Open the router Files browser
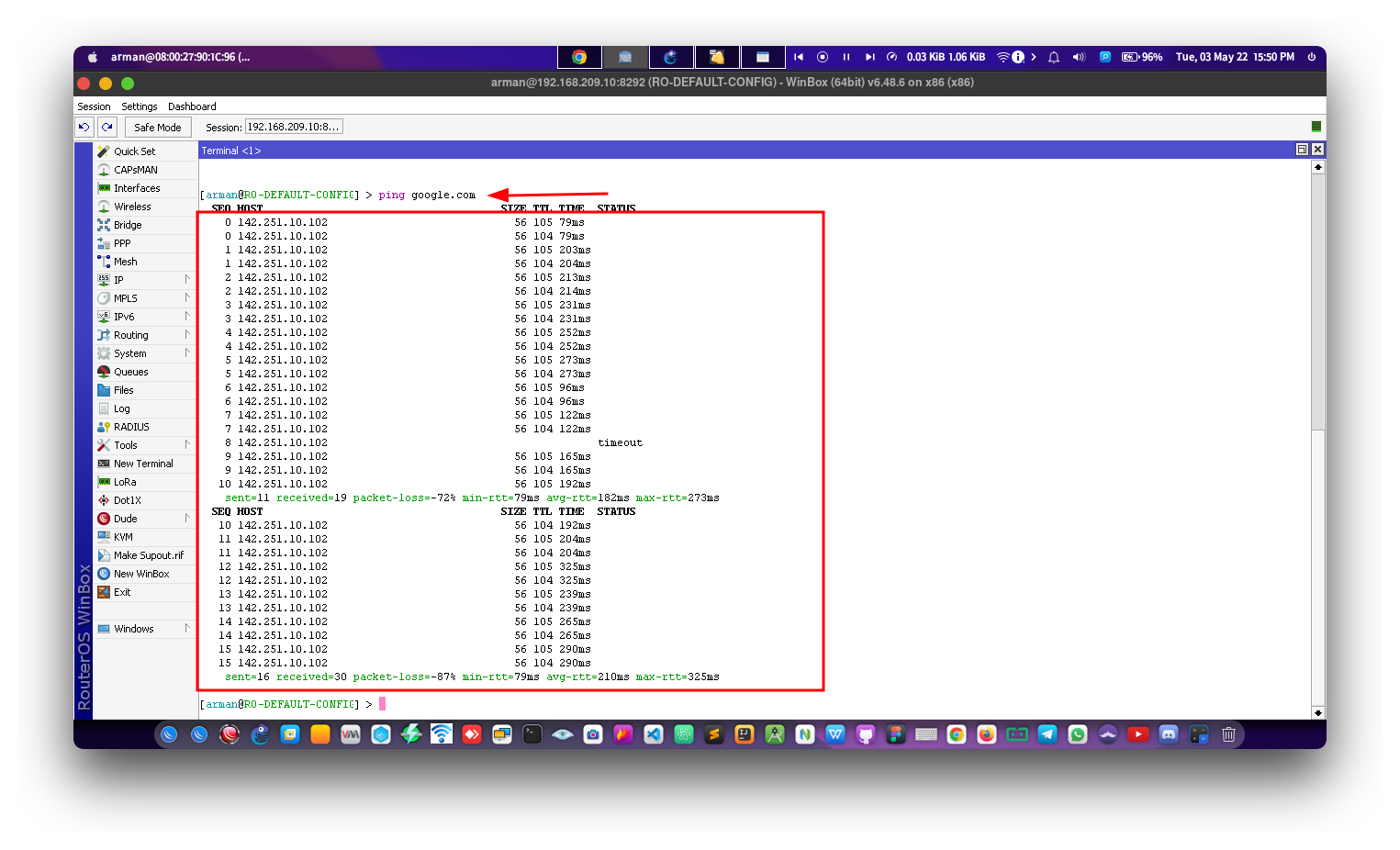This screenshot has width=1400, height=850. (x=121, y=389)
